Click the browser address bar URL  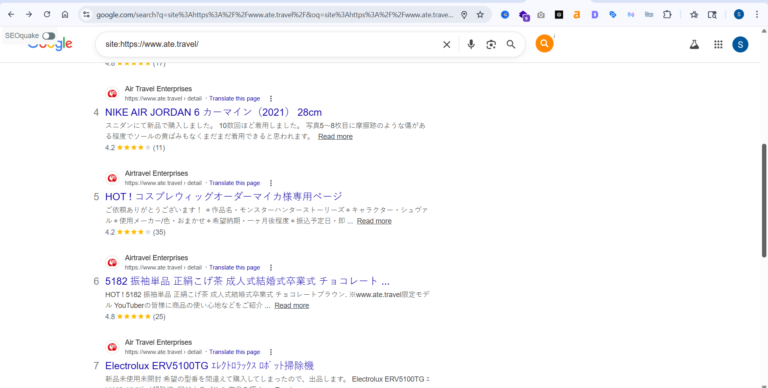(x=274, y=15)
